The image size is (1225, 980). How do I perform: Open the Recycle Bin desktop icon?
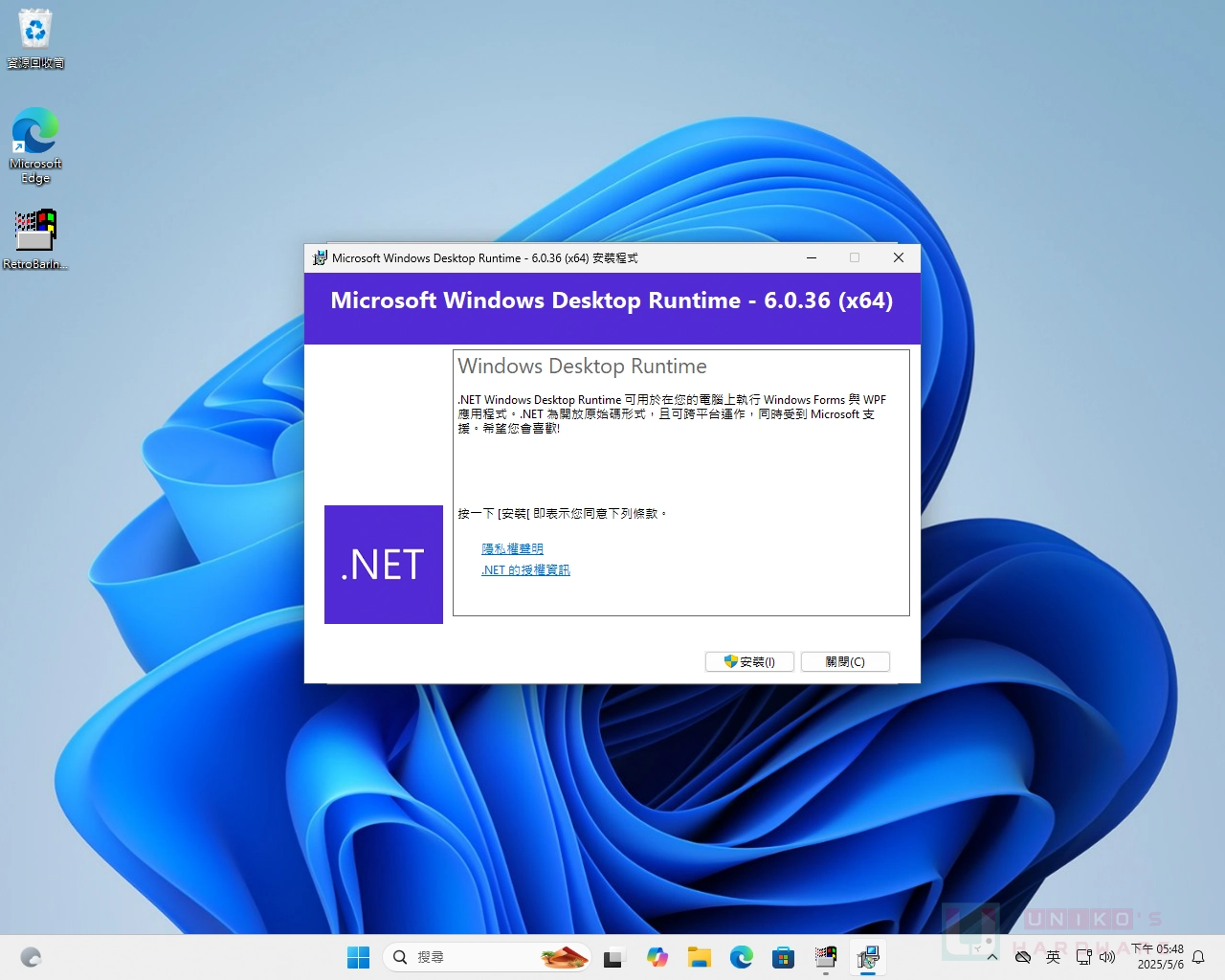tap(35, 38)
